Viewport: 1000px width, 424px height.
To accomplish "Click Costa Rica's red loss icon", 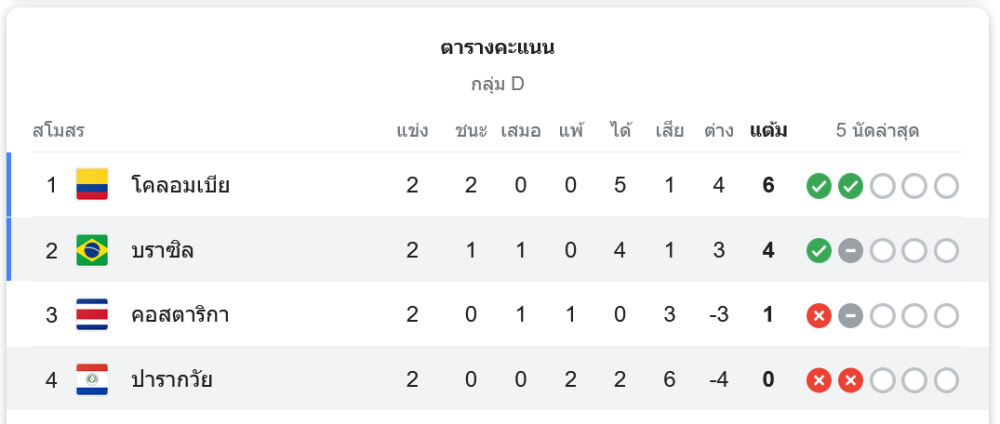I will click(x=819, y=316).
